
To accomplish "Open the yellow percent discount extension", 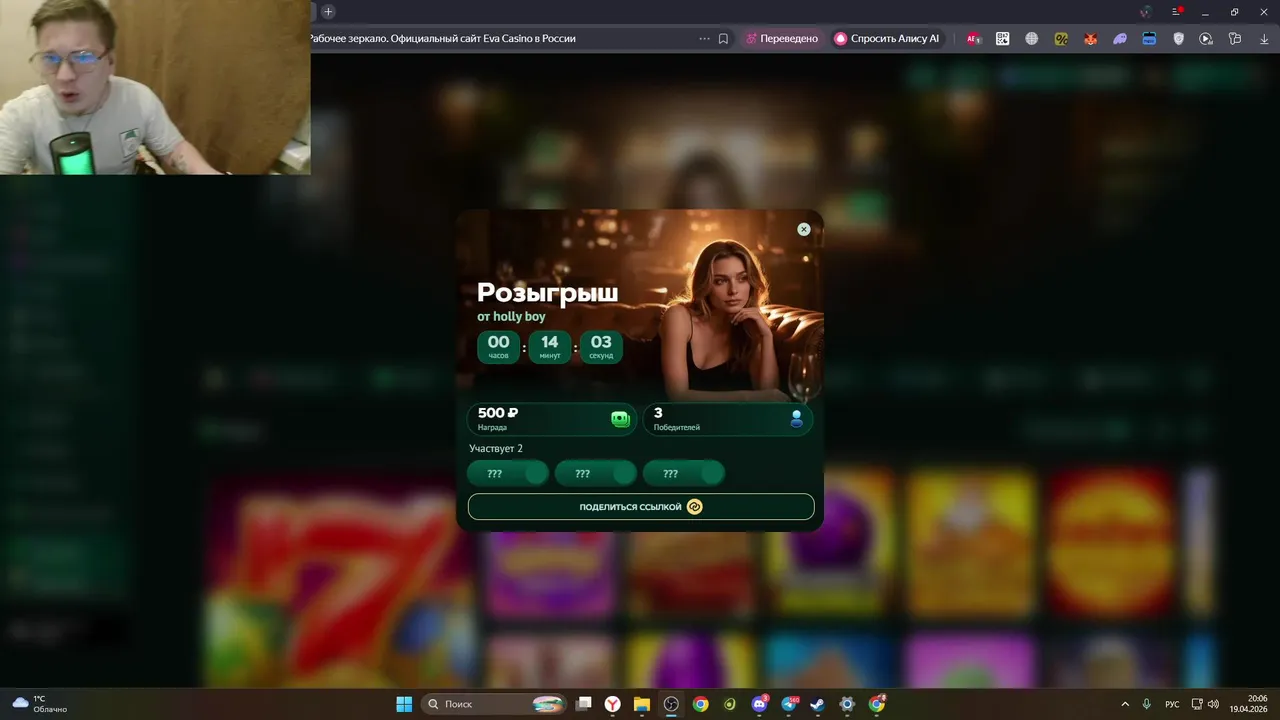I will (1061, 39).
